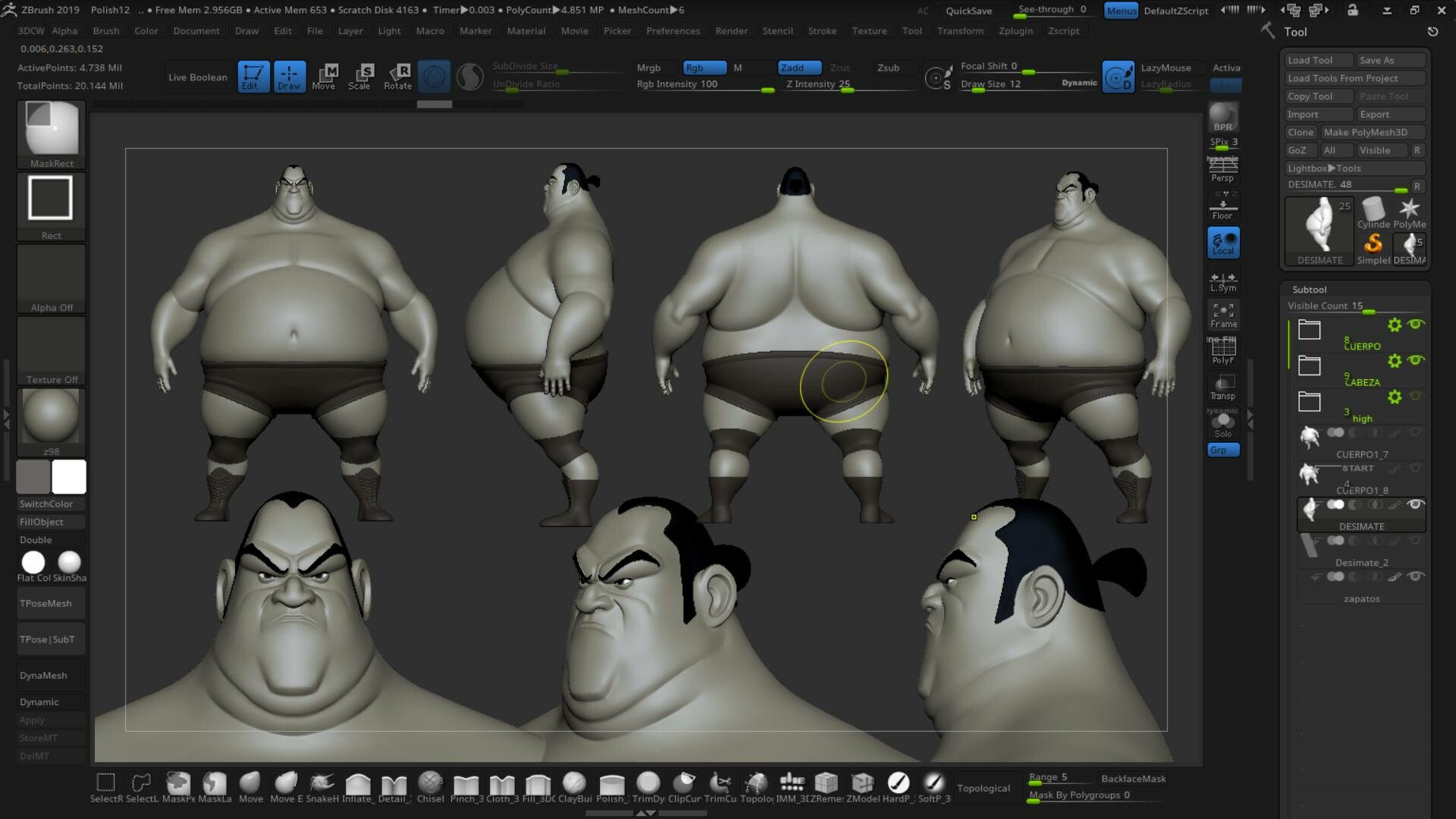This screenshot has height=819, width=1456.
Task: Select the ZModeler brush
Action: 863,787
